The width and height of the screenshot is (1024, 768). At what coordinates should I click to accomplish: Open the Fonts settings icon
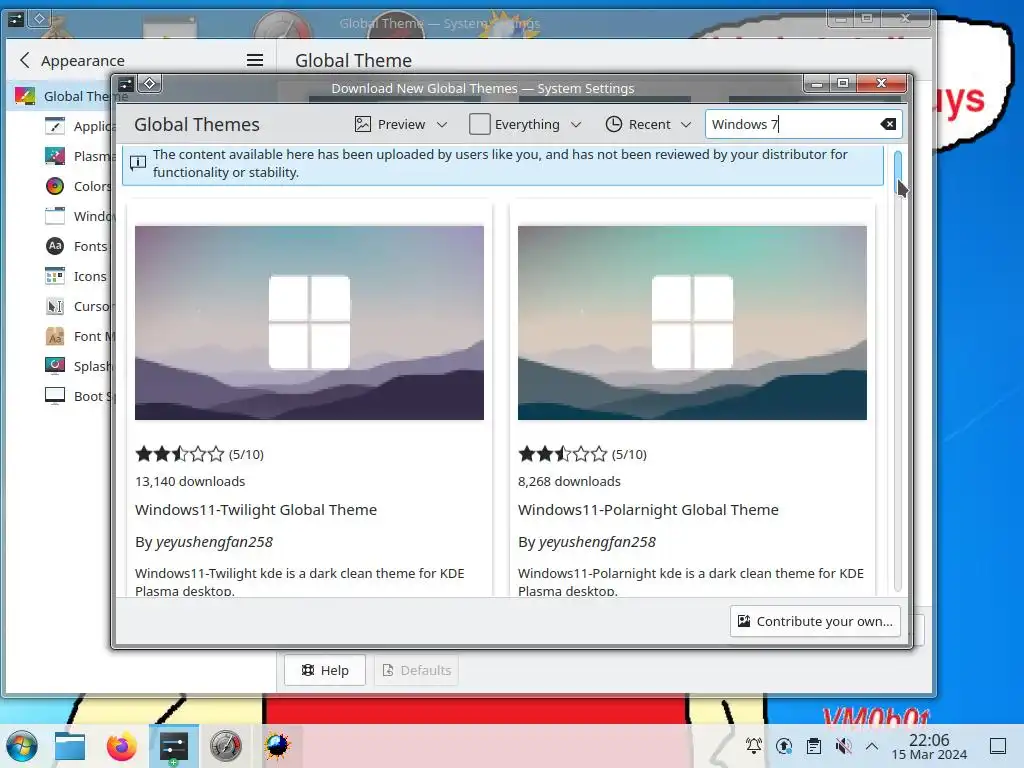(55, 246)
